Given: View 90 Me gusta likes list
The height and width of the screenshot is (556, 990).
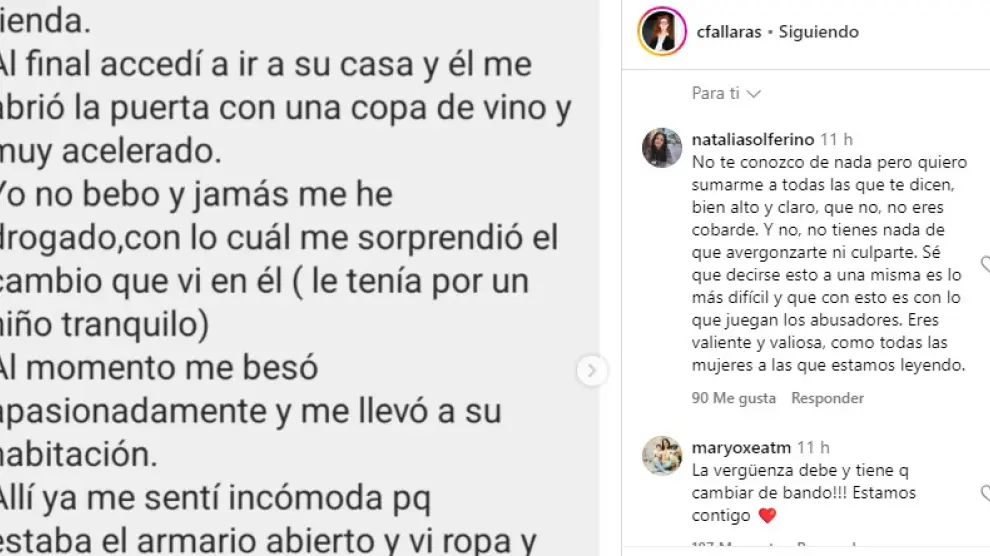Looking at the screenshot, I should coord(734,398).
